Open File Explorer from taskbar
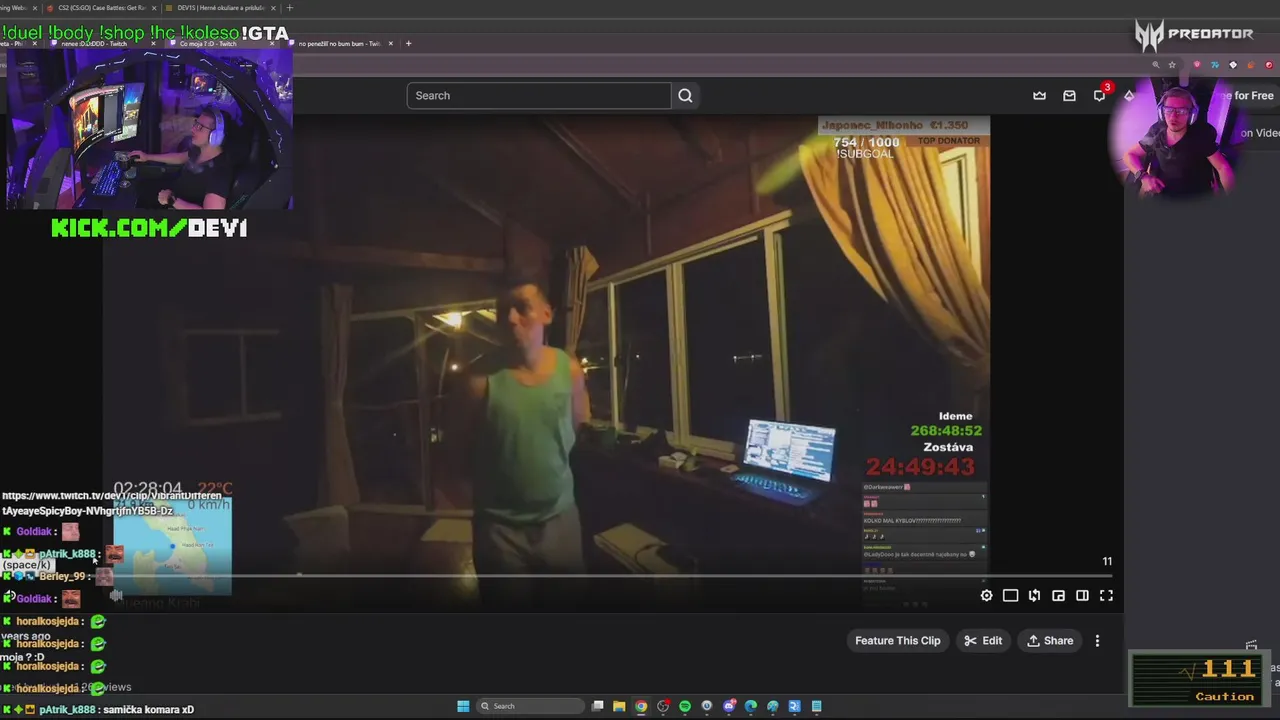This screenshot has height=720, width=1280. (619, 706)
